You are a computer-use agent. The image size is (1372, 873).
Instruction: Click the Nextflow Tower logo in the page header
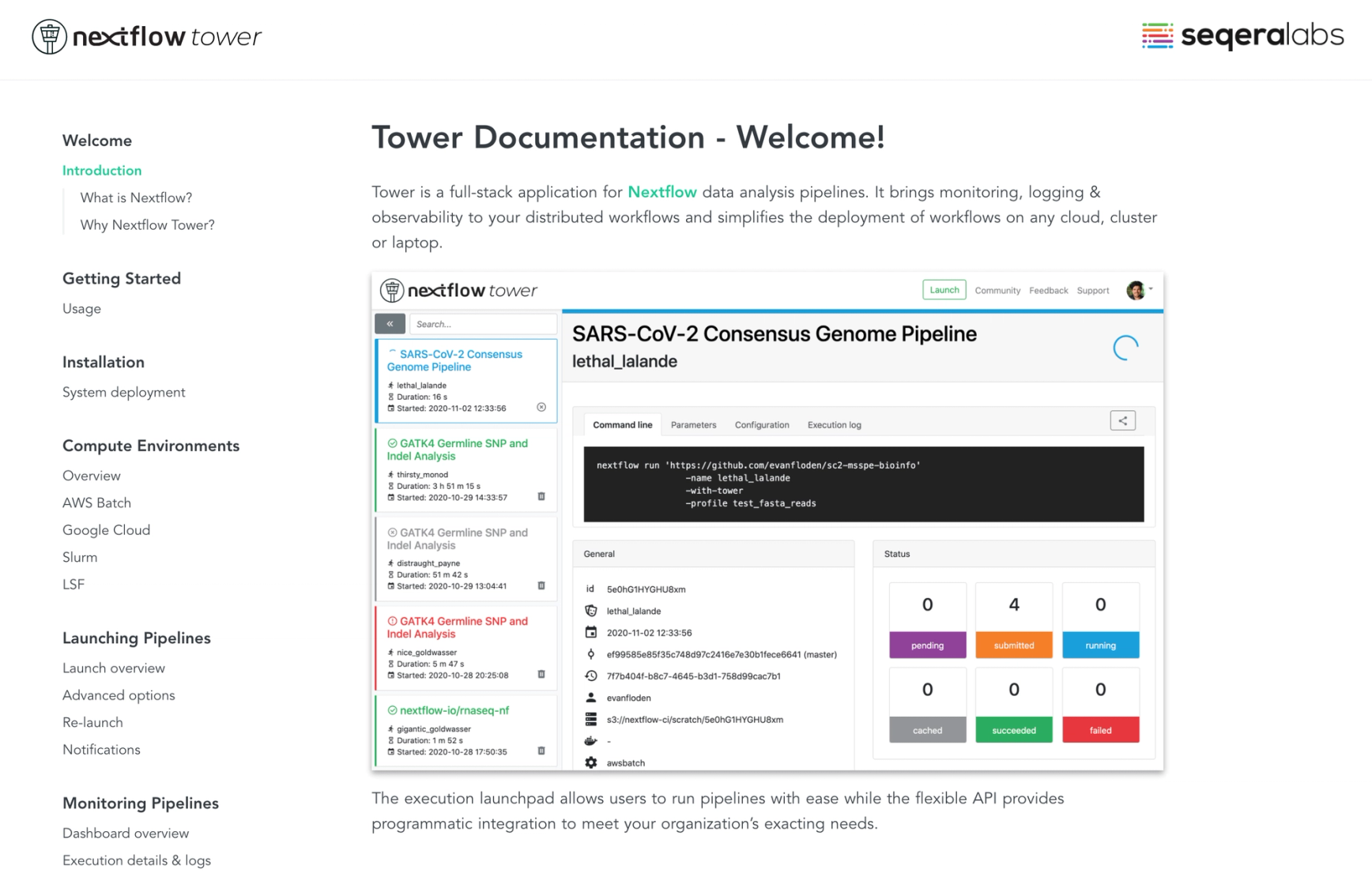coord(146,36)
